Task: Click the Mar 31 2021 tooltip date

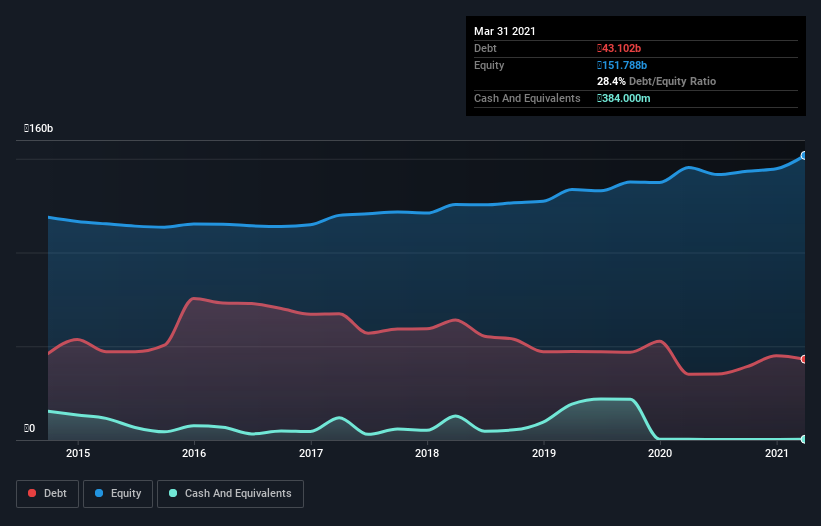Action: 505,31
